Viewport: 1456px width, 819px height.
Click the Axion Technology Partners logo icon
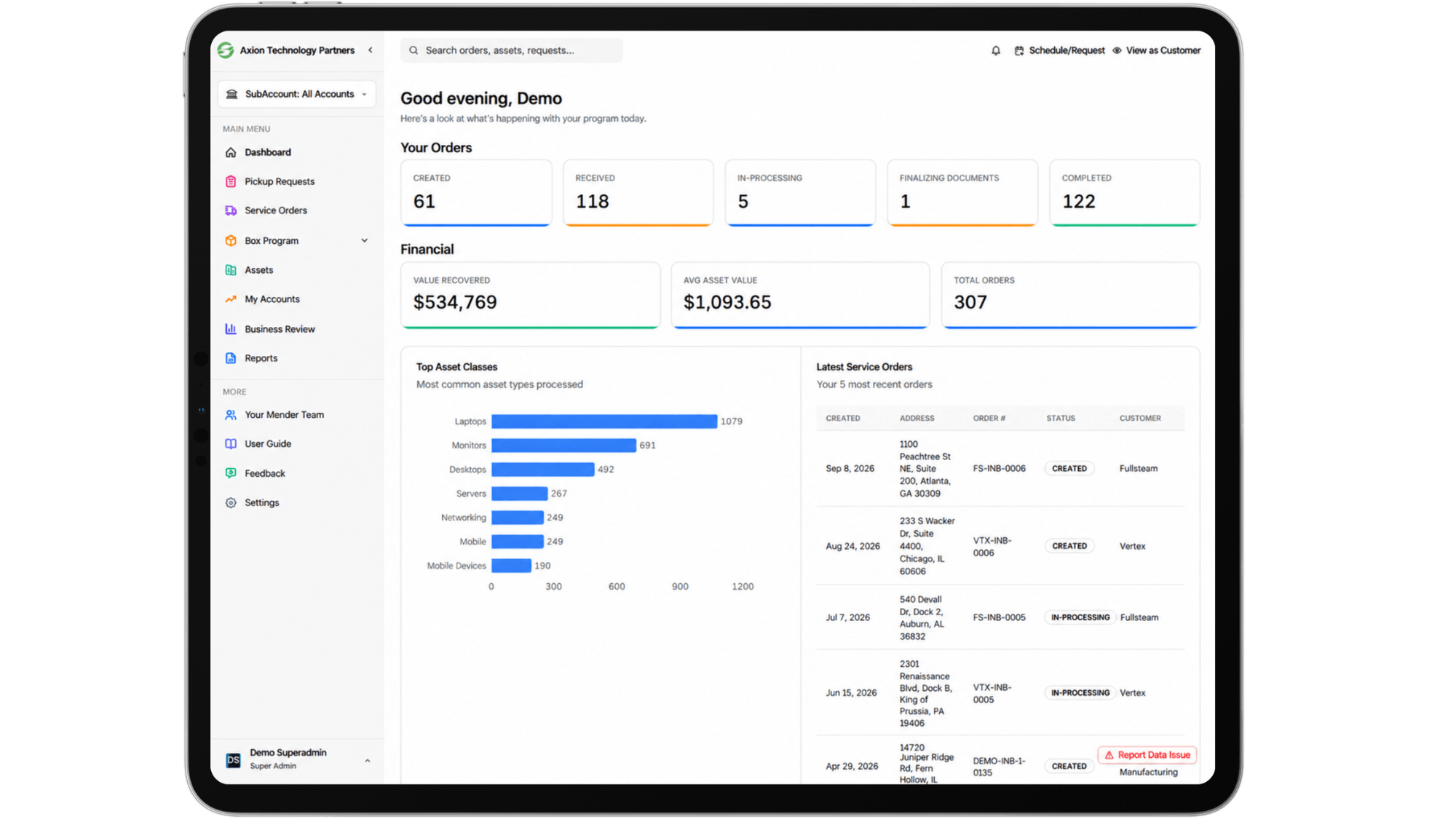[x=226, y=50]
